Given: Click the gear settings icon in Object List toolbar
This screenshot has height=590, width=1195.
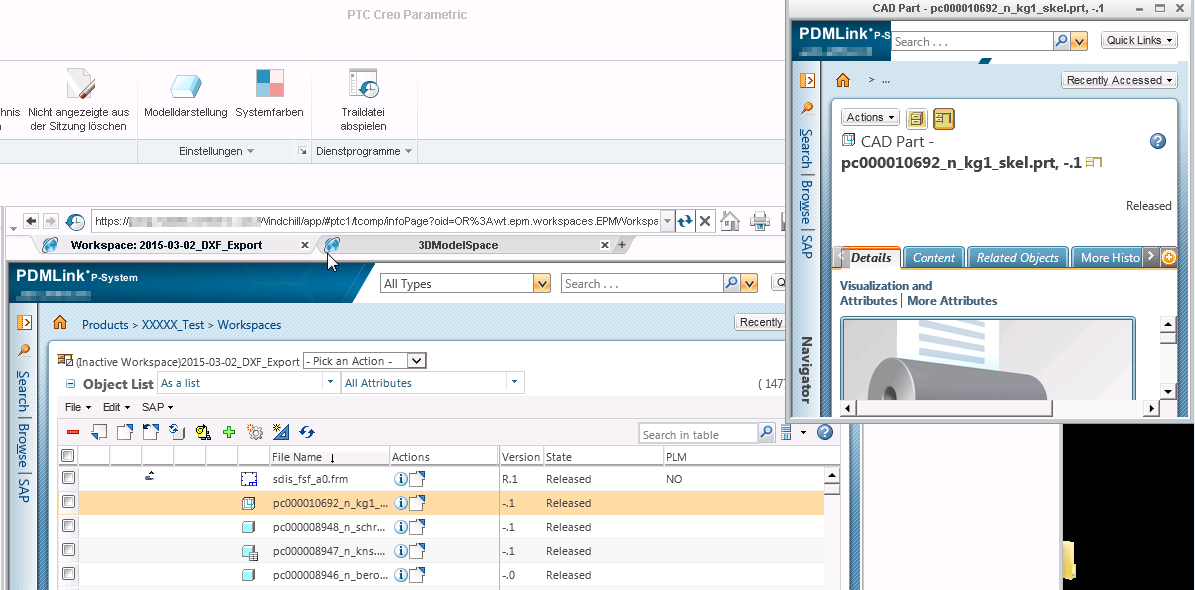Looking at the screenshot, I should coord(255,432).
